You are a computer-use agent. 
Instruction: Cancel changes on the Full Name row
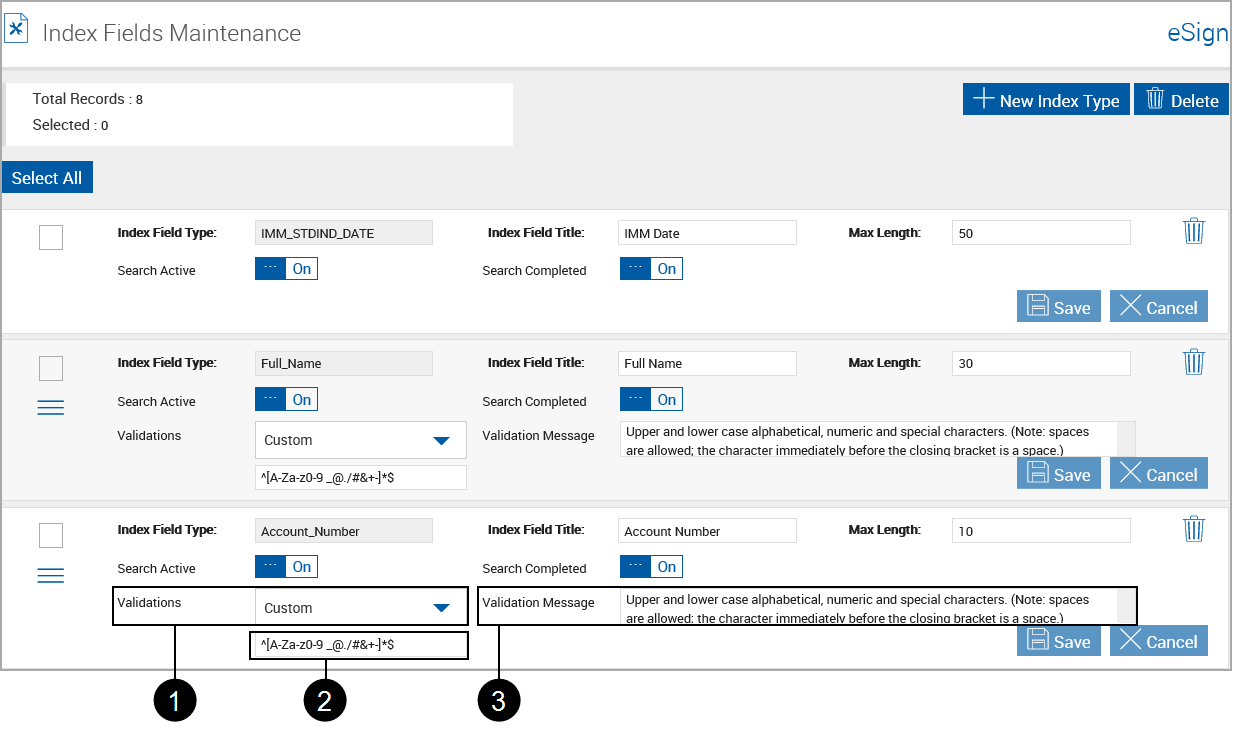coord(1158,473)
